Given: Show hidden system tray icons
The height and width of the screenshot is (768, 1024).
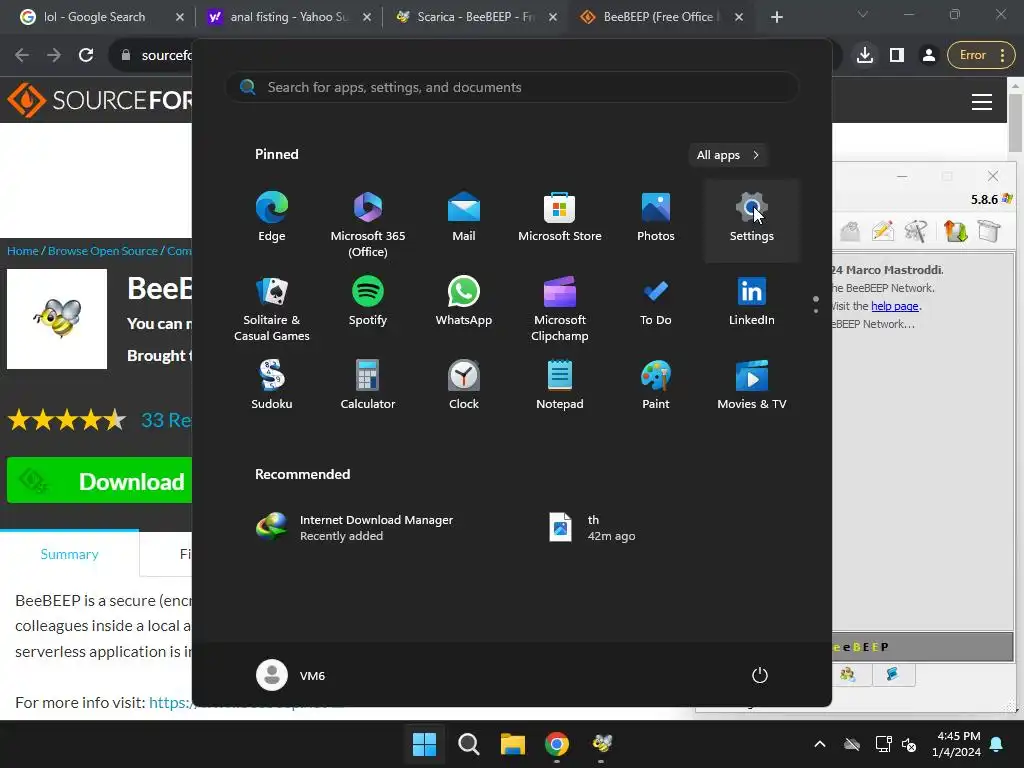Looking at the screenshot, I should tap(820, 744).
